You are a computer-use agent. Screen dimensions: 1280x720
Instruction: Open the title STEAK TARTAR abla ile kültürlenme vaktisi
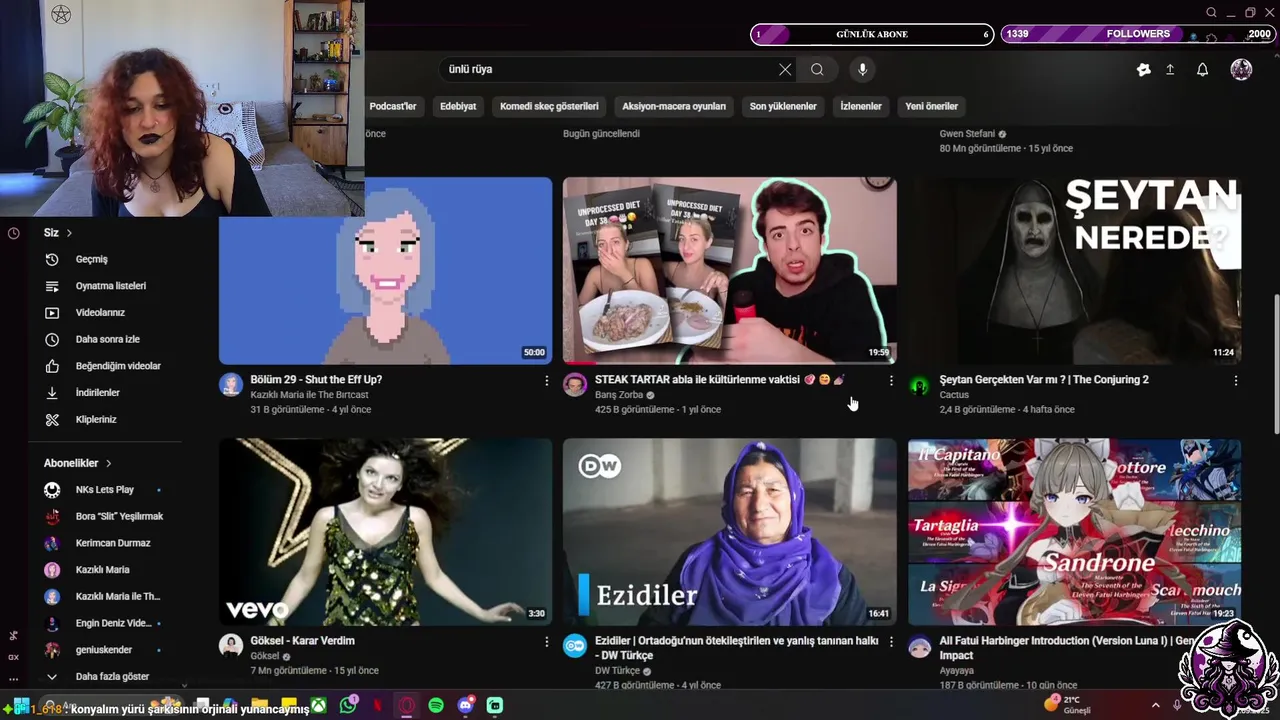pos(719,380)
